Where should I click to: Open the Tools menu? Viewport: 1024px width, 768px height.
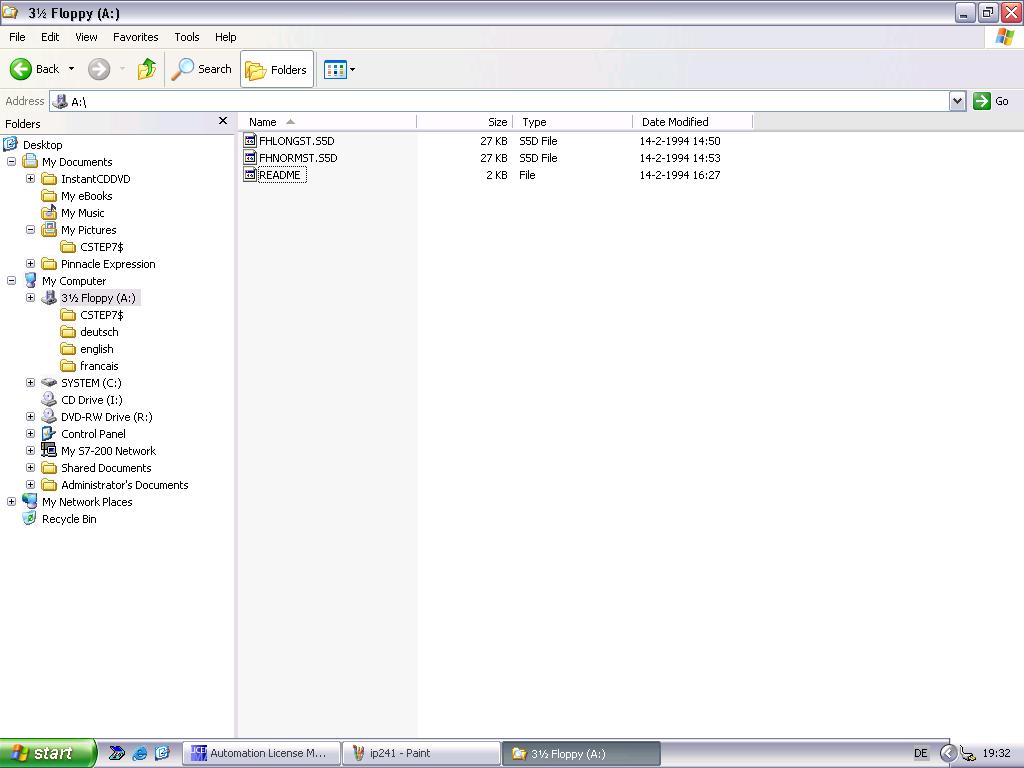[187, 37]
